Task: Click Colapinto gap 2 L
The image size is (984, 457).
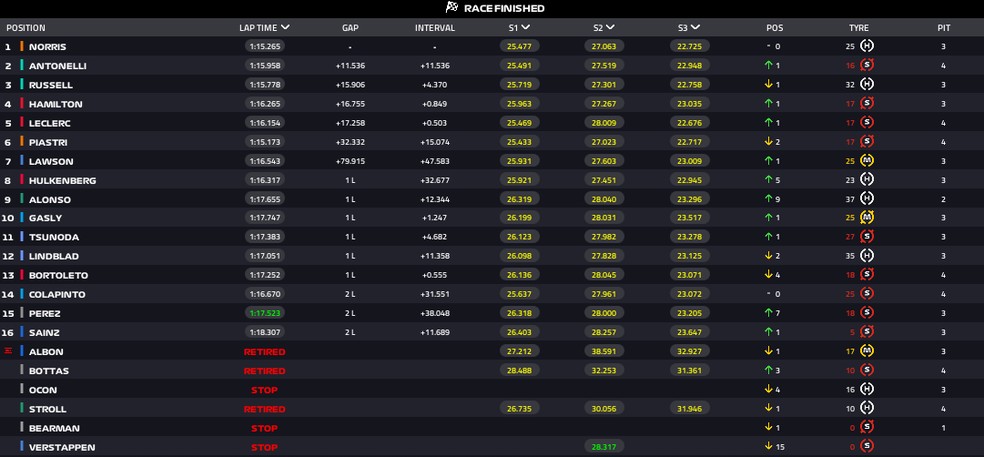Action: point(350,294)
